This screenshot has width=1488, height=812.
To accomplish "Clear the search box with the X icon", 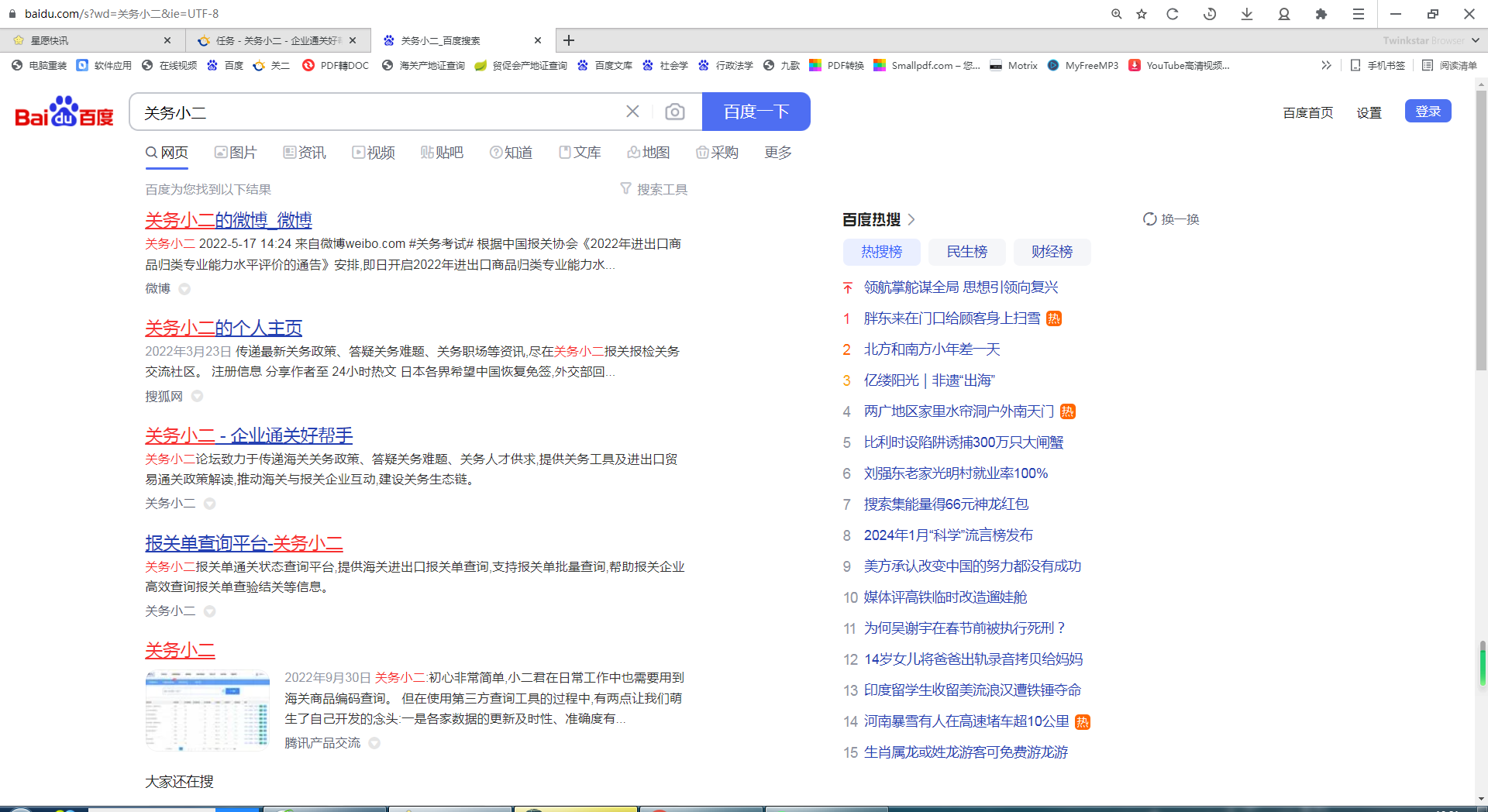I will [x=632, y=112].
